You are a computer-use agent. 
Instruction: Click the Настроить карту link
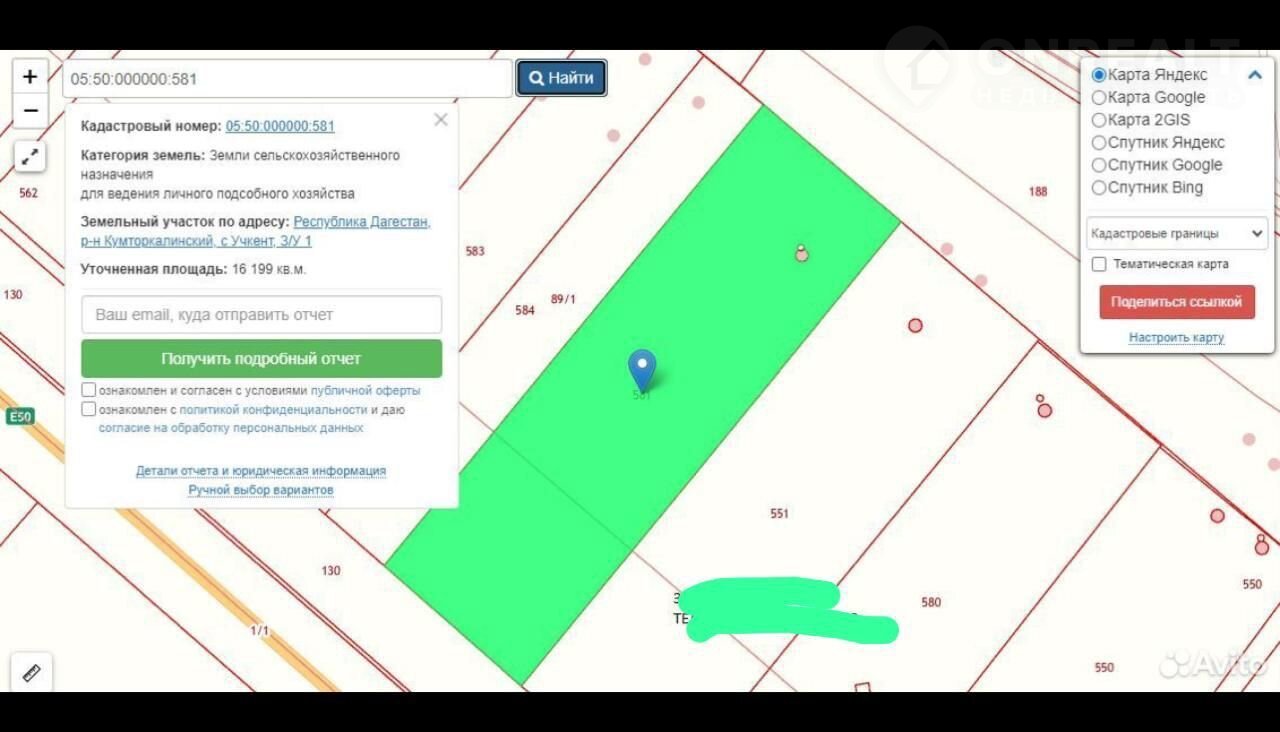tap(1176, 338)
